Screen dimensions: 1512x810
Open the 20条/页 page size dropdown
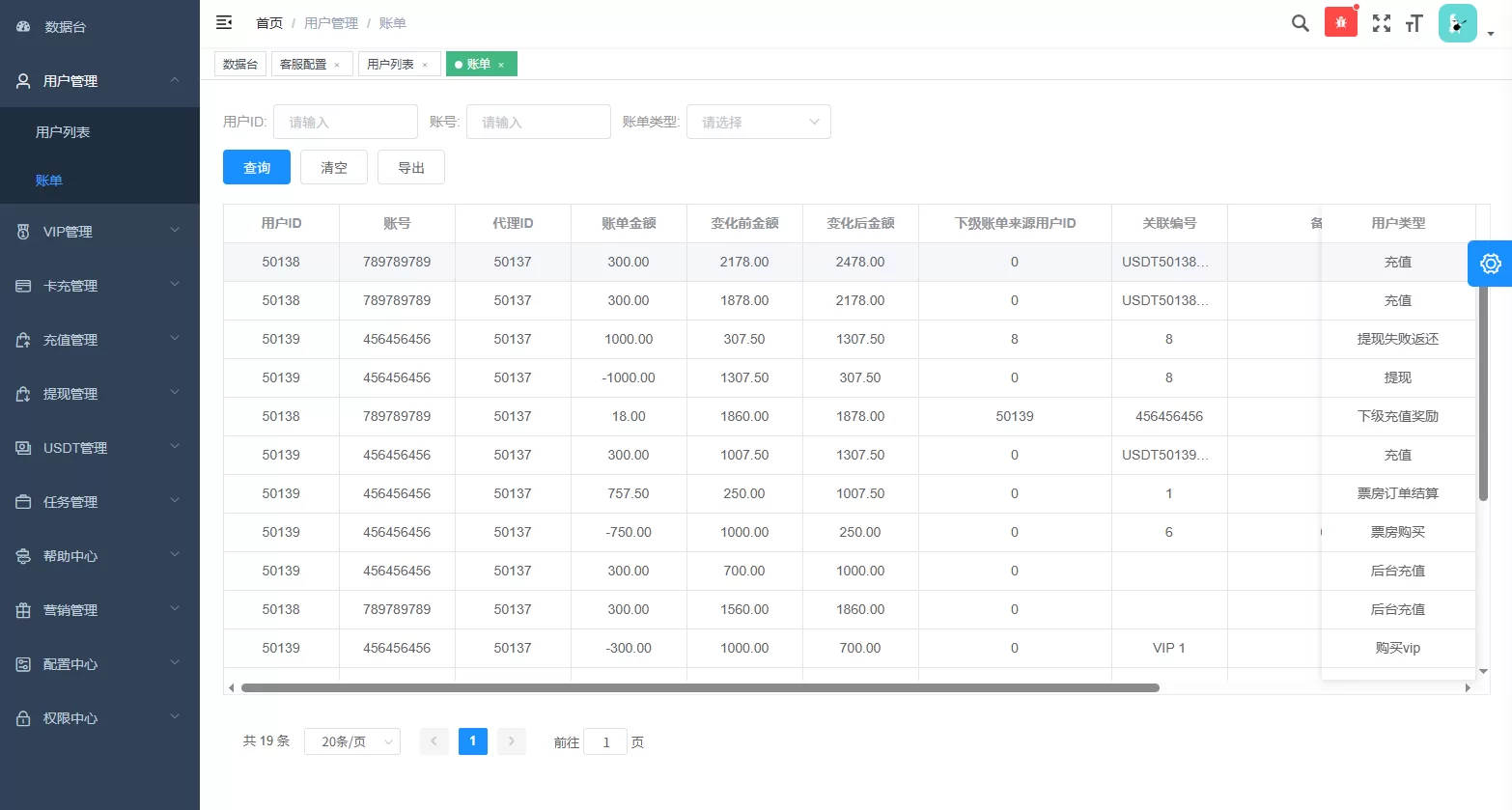point(351,740)
